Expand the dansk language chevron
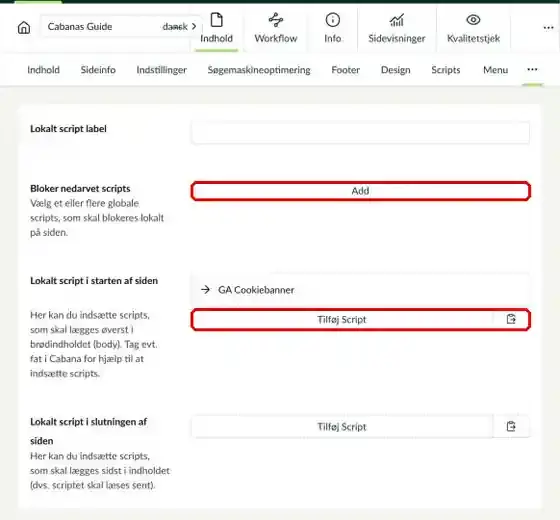The image size is (560, 520). 194,26
